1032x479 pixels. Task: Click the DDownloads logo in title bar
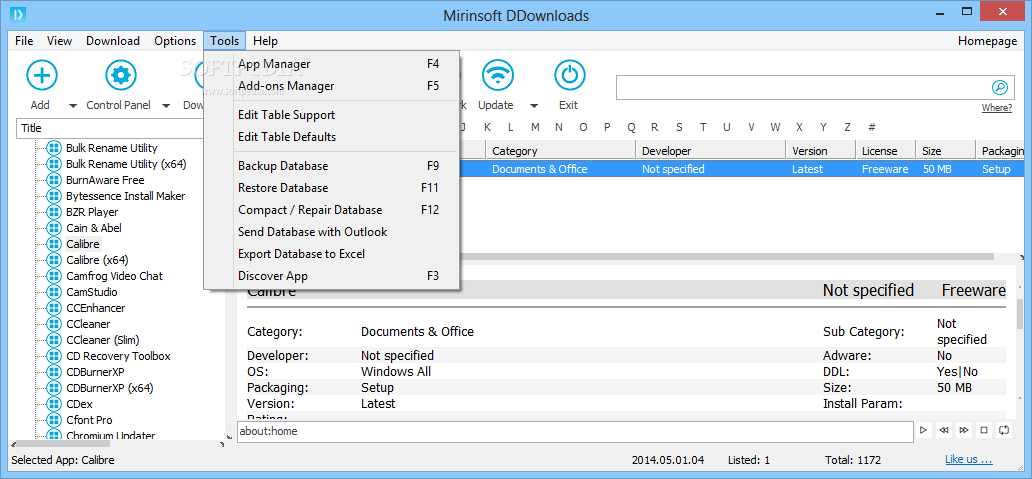18,14
